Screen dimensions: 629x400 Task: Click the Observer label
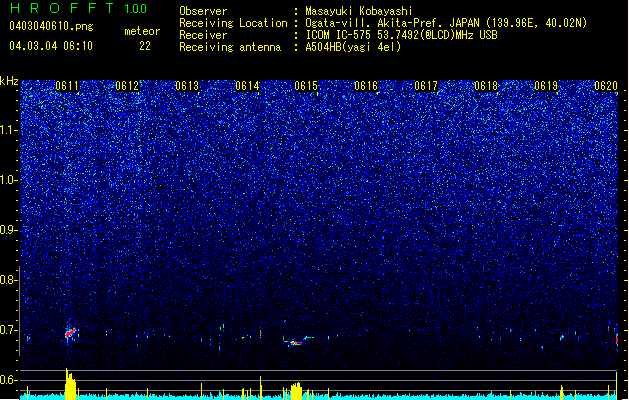[203, 11]
